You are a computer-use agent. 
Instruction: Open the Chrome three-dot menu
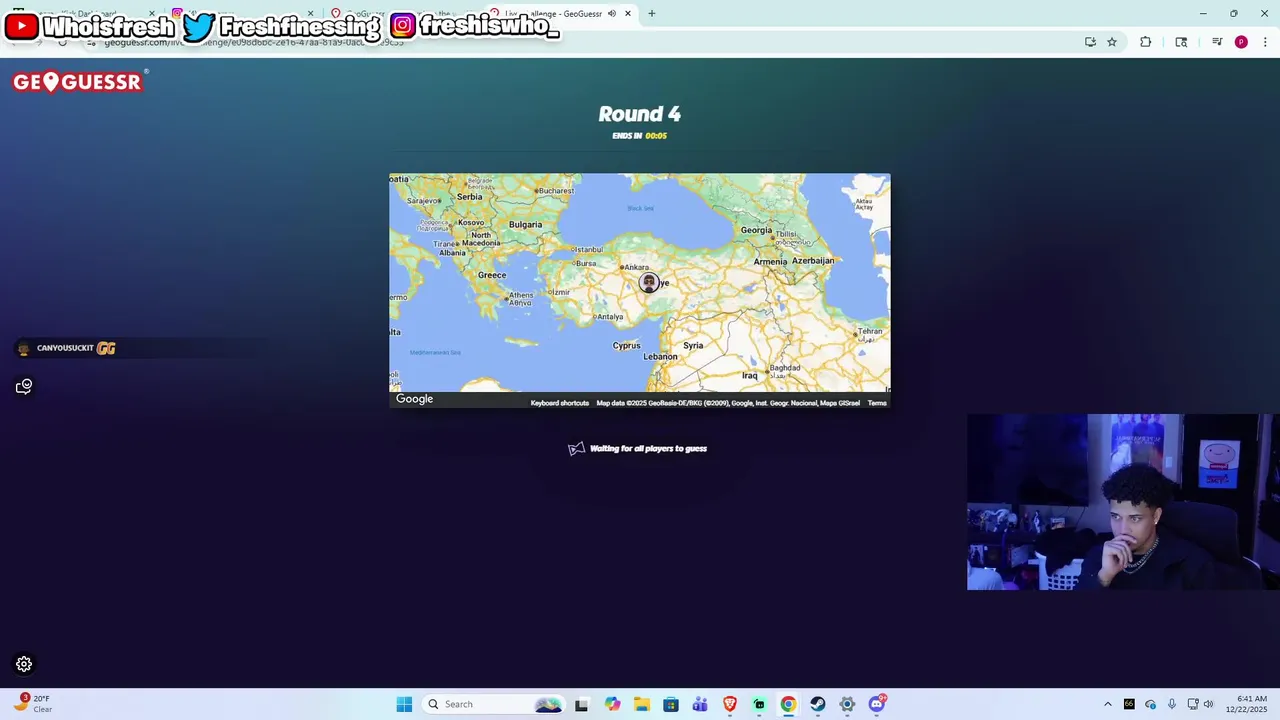(x=1265, y=42)
